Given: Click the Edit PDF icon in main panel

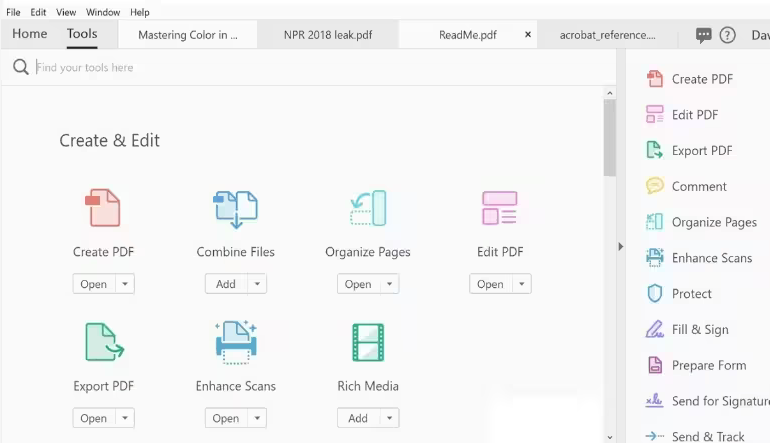Looking at the screenshot, I should [499, 208].
